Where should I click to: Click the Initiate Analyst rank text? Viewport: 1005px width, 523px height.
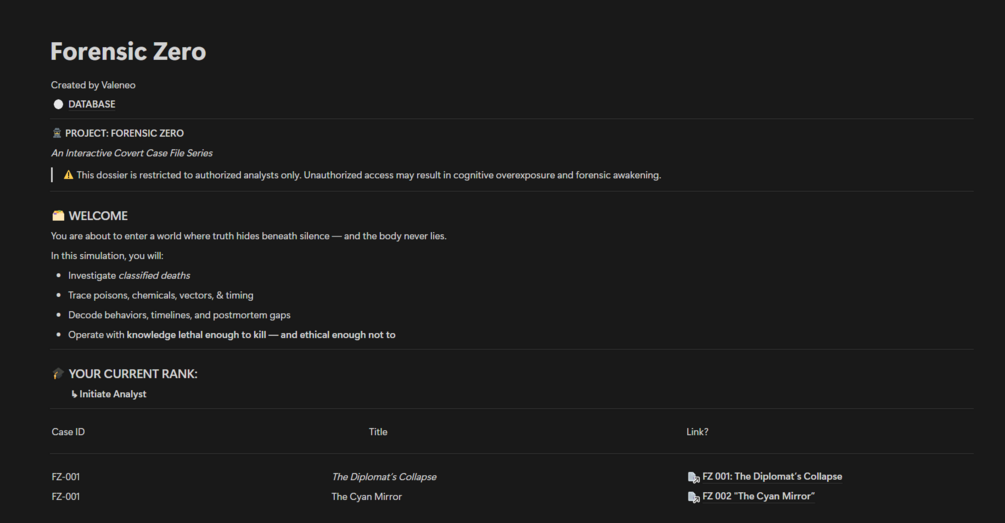(x=113, y=394)
